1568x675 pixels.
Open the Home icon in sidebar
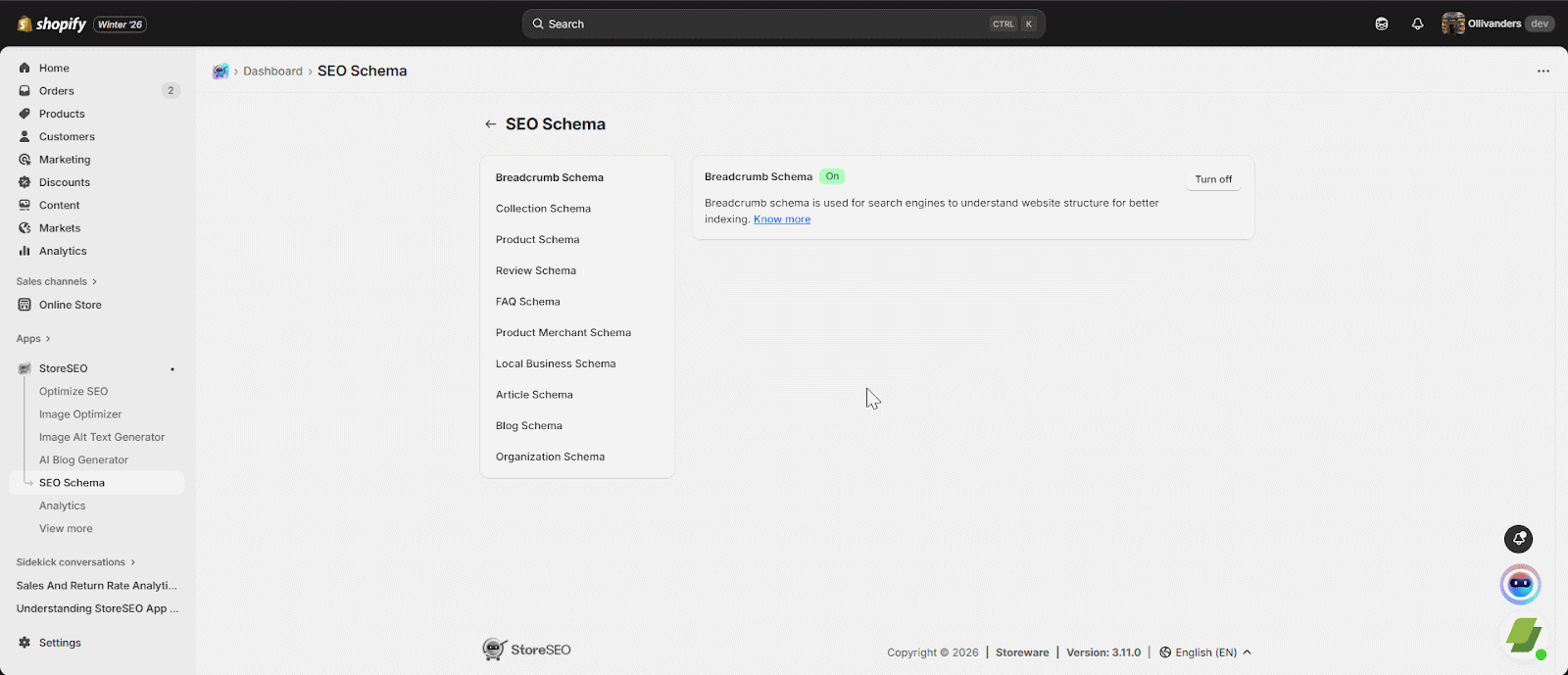[x=24, y=69]
